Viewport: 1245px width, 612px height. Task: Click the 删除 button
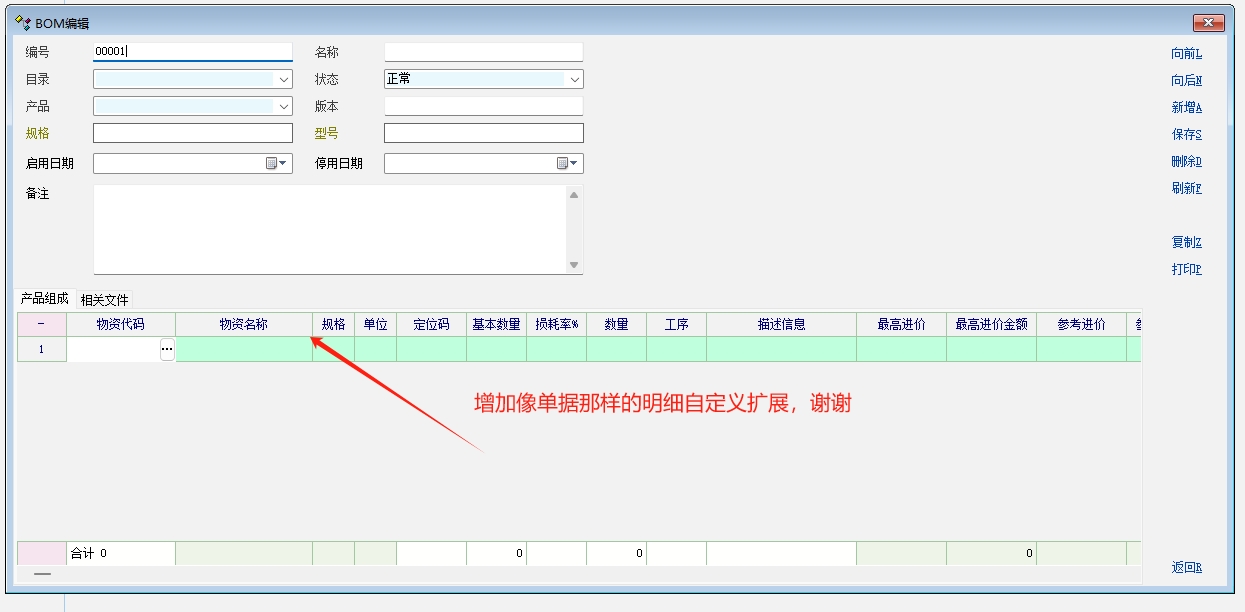pyautogui.click(x=1186, y=161)
